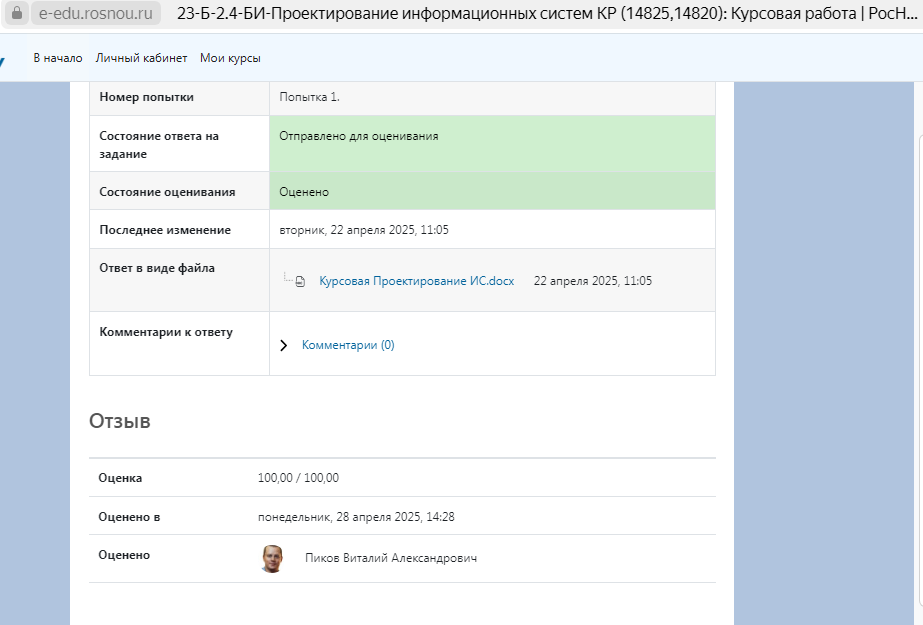Click the 100,00 / 100,00 grade value
923x625 pixels.
point(298,478)
